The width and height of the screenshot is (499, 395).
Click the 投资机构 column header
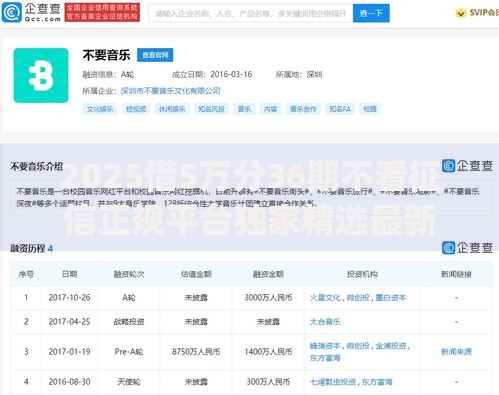362,274
